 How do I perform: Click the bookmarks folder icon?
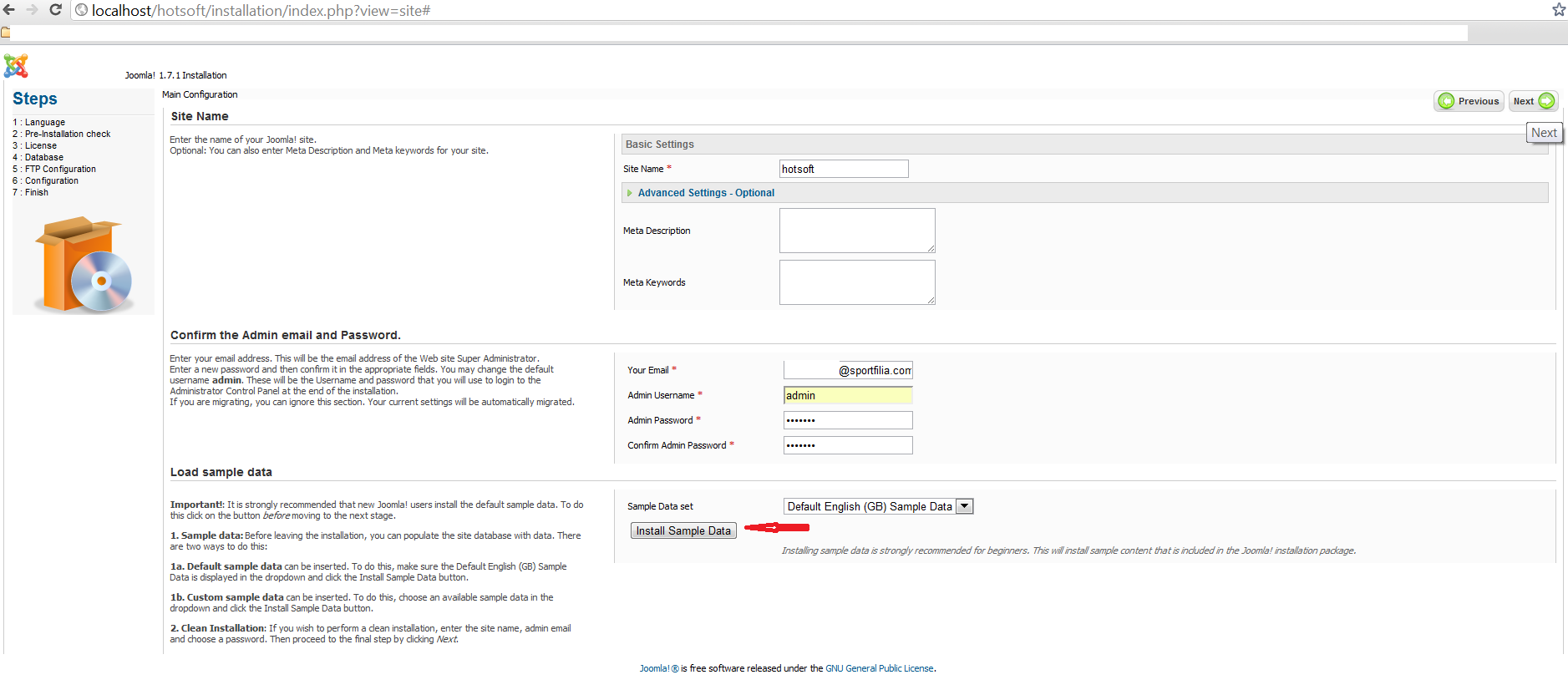click(x=5, y=33)
